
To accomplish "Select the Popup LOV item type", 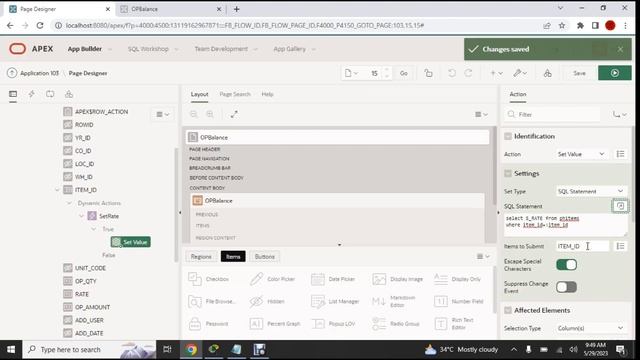I will (x=333, y=324).
